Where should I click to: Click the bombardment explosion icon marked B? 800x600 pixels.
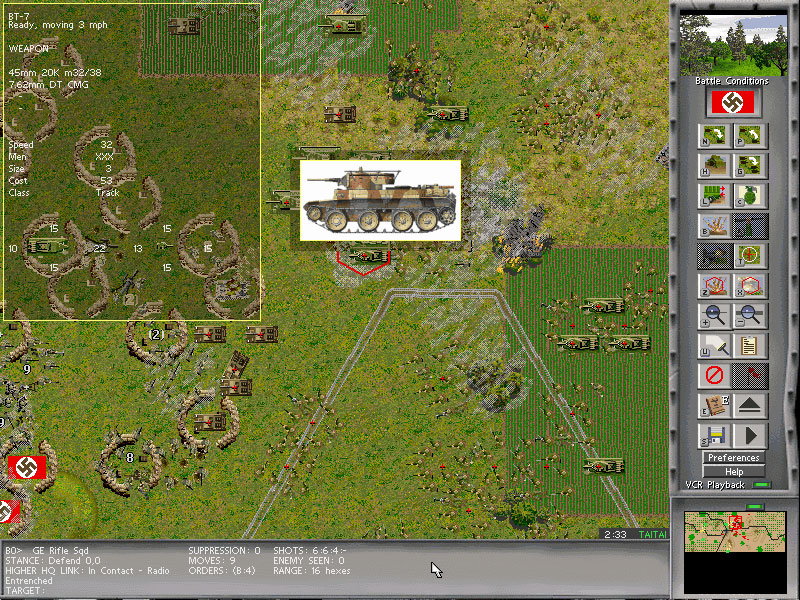coord(715,226)
